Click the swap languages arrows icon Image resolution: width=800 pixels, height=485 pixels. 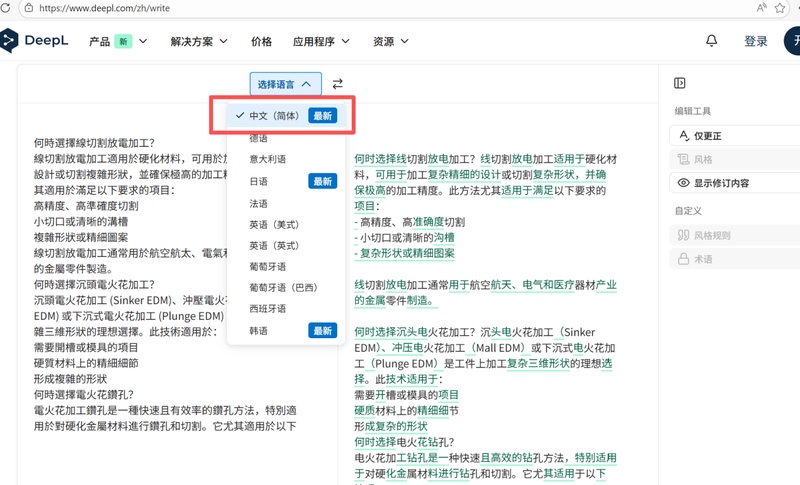(x=338, y=84)
